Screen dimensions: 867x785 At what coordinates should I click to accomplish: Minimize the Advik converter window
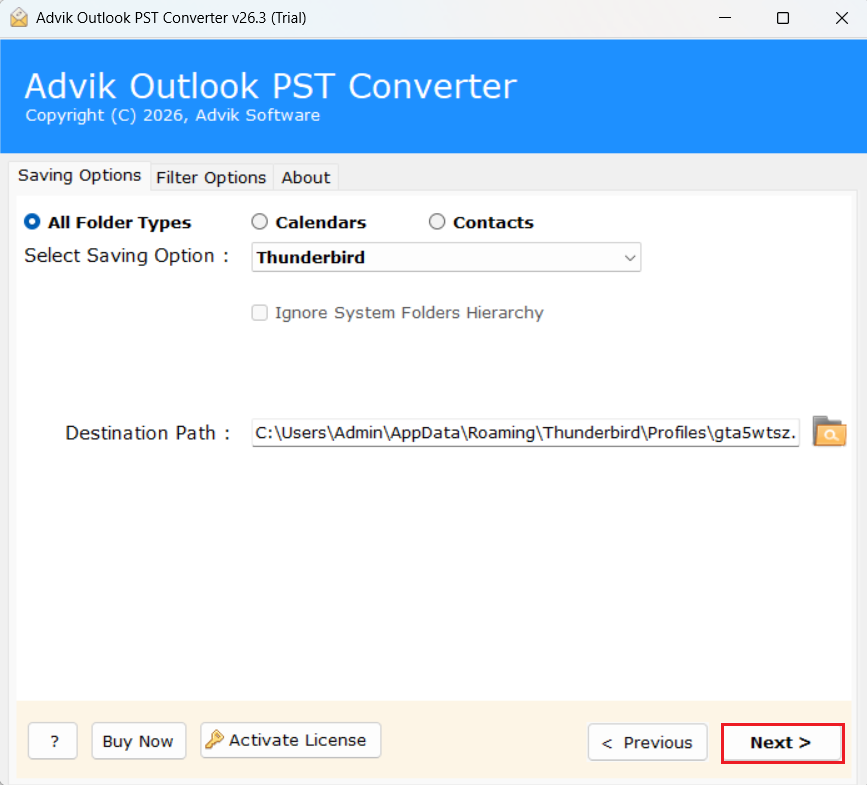point(725,18)
